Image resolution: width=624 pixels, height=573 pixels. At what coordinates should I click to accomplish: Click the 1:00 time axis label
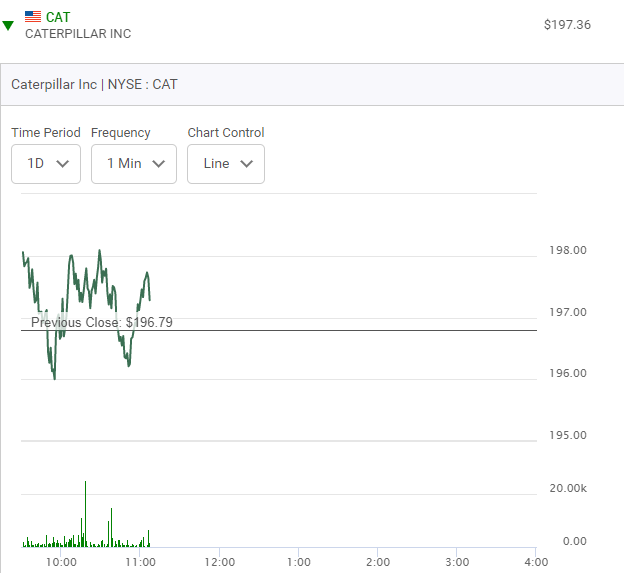(x=298, y=562)
